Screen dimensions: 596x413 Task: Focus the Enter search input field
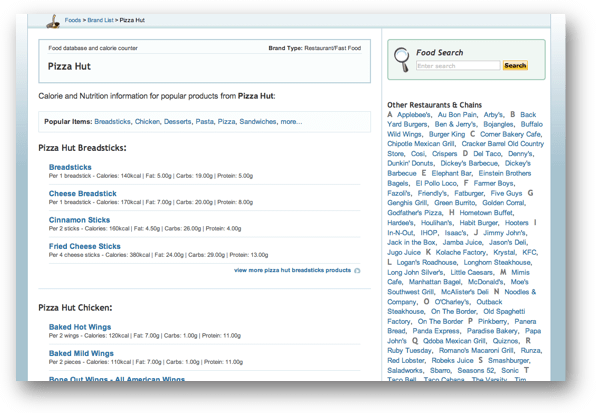458,66
